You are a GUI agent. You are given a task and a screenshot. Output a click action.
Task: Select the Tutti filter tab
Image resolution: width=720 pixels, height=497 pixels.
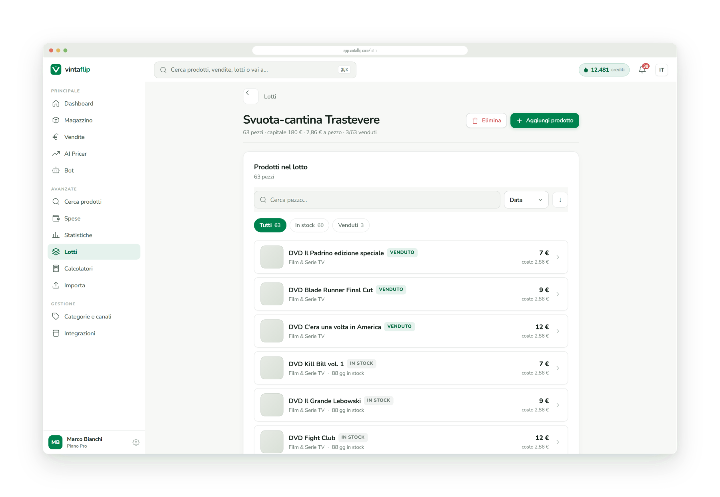pos(270,225)
